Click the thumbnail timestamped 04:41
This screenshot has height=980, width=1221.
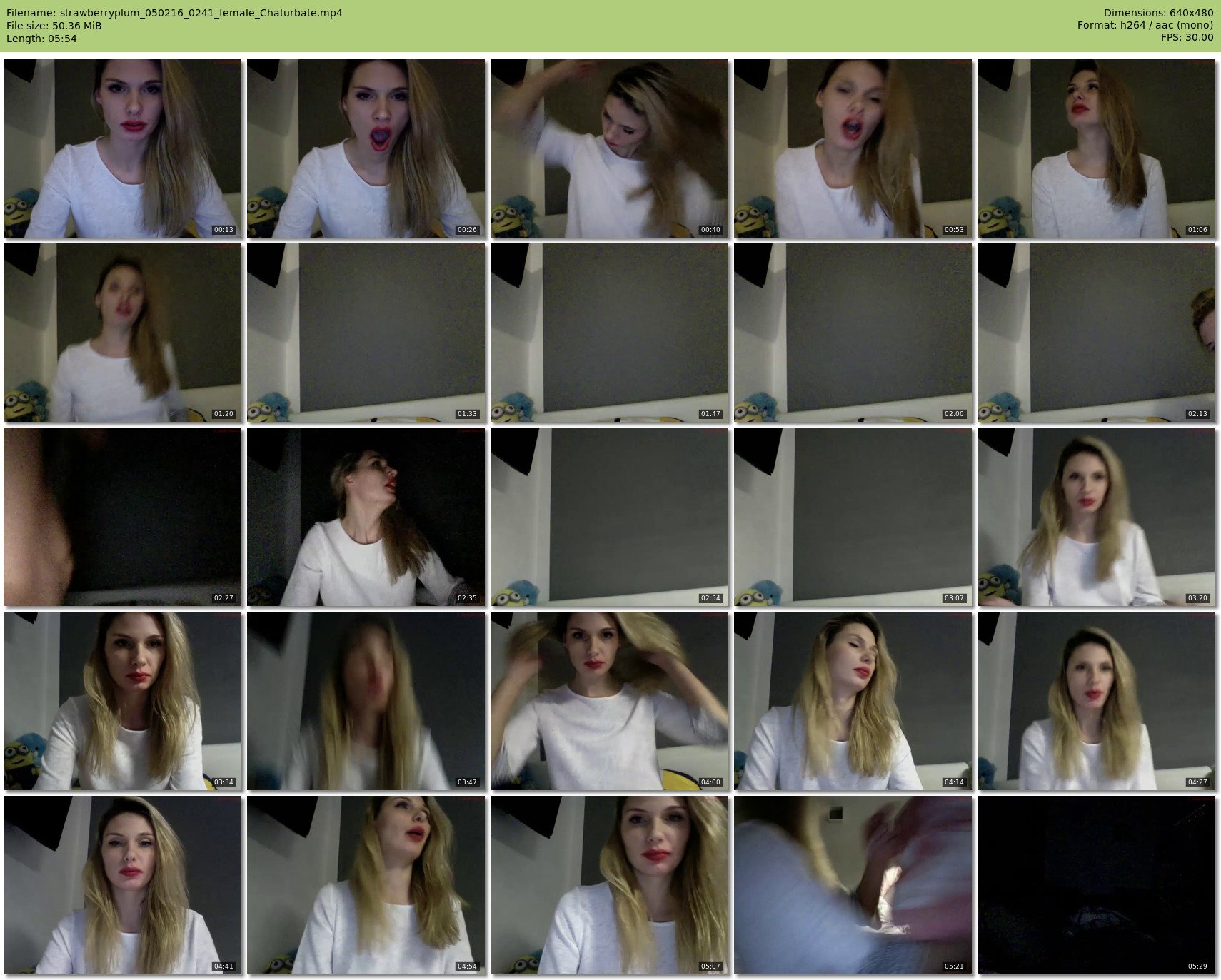123,885
